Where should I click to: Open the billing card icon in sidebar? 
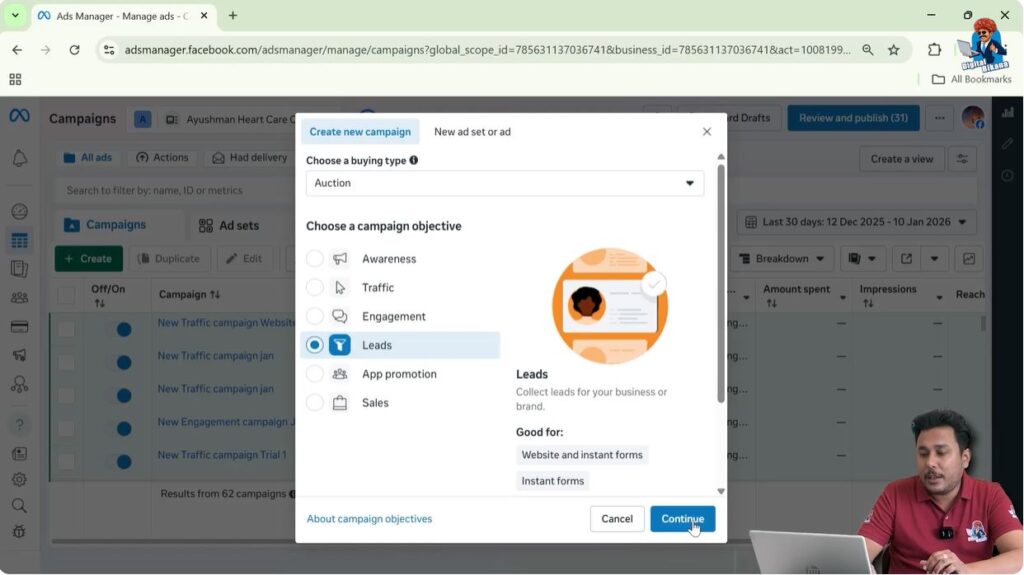(x=20, y=327)
